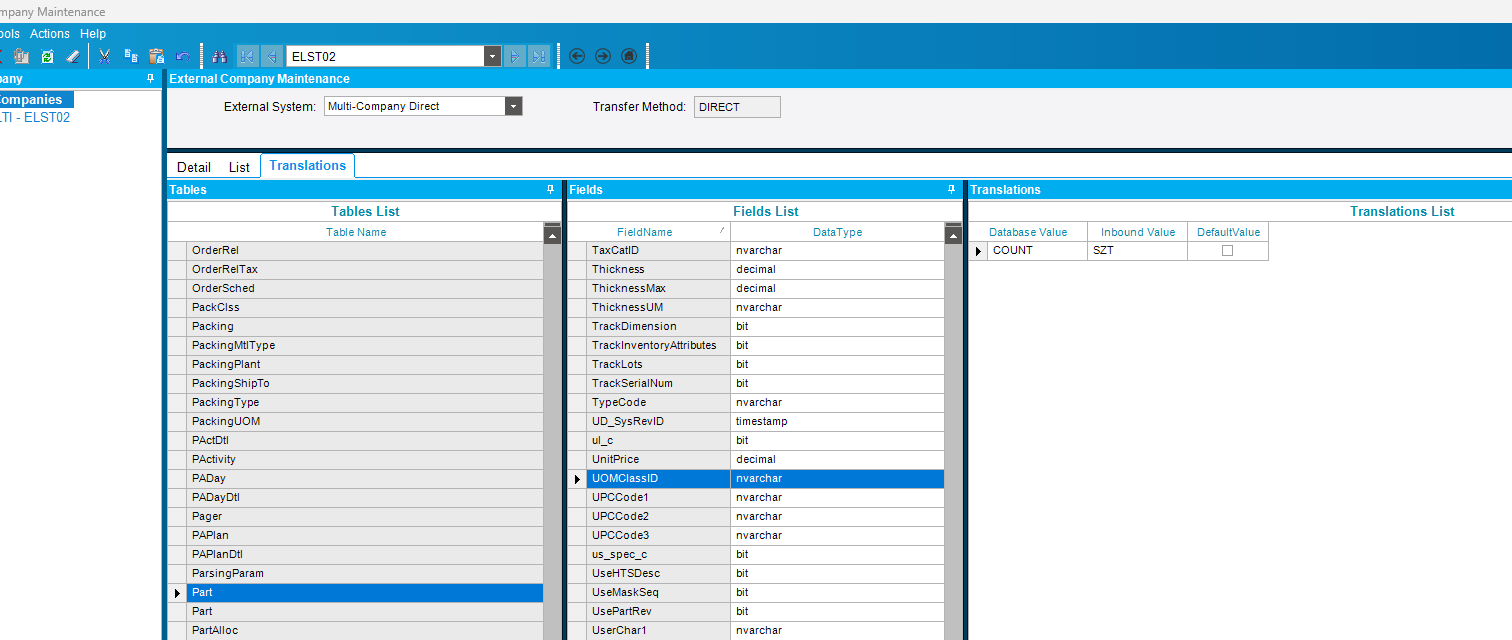
Task: Go to the Home circle icon
Action: [629, 56]
